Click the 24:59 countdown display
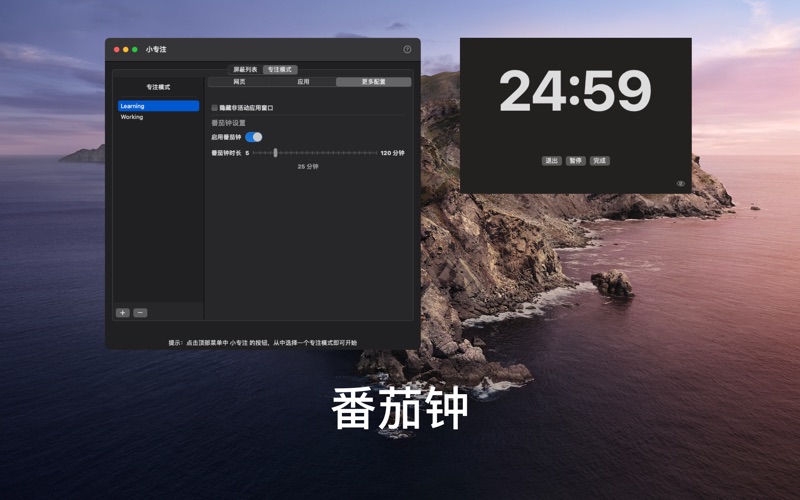 [575, 90]
